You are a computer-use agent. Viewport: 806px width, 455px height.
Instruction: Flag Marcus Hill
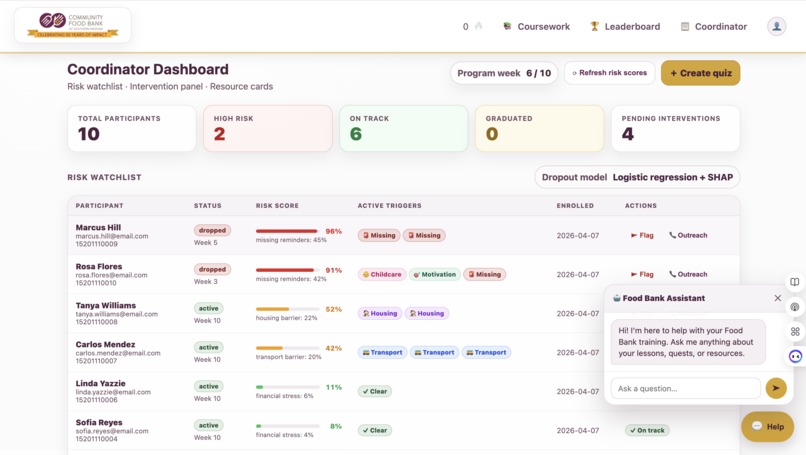click(642, 235)
